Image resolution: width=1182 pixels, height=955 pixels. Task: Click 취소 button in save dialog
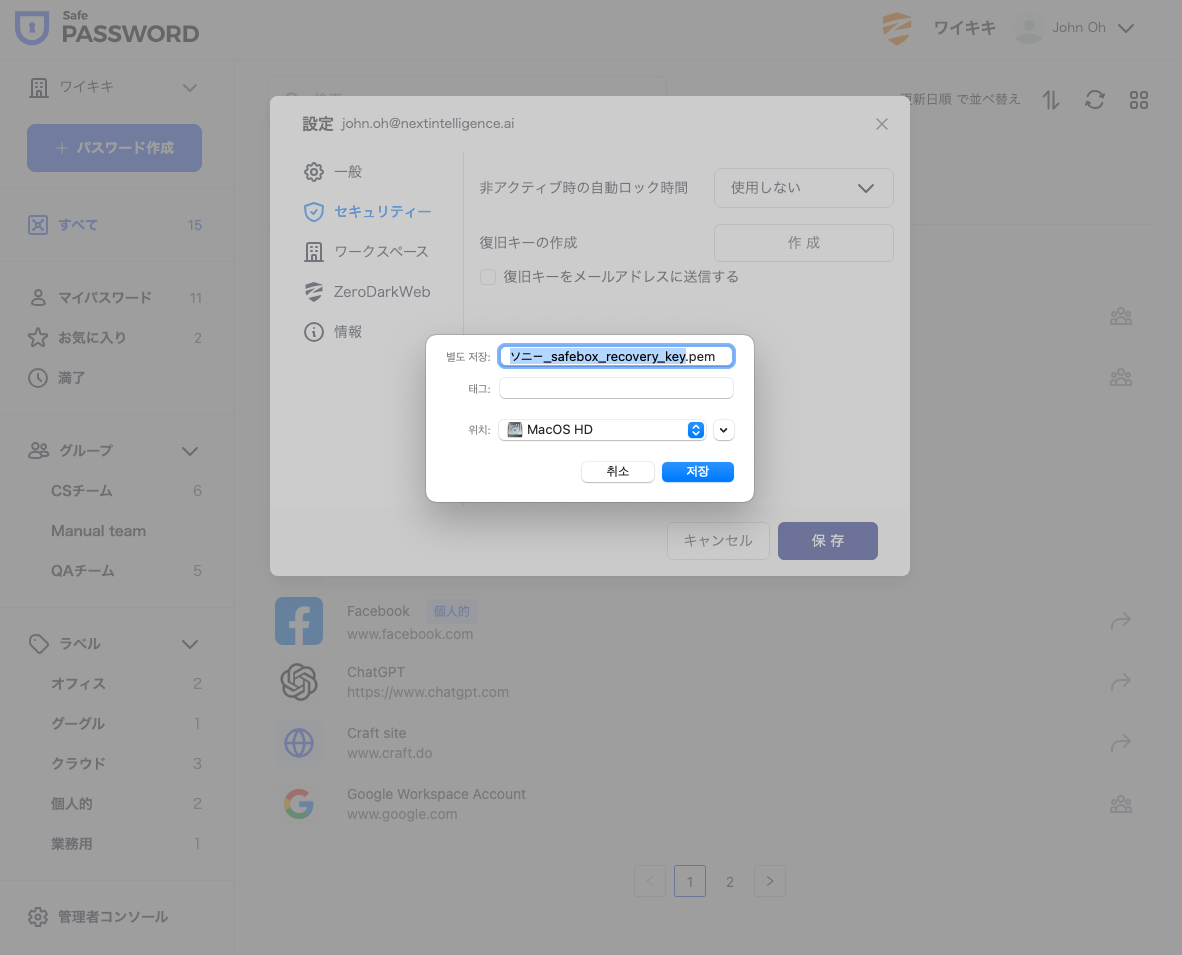point(617,472)
